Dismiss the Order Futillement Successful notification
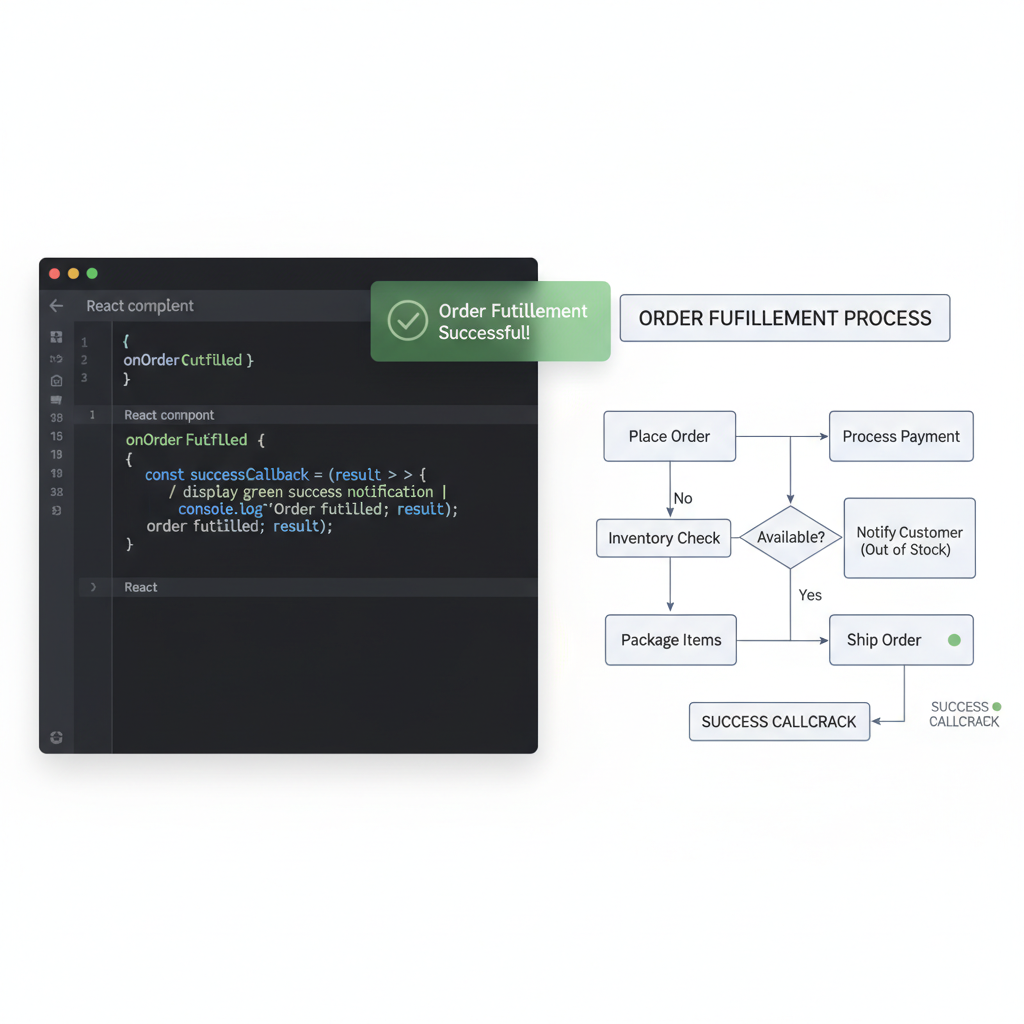Screen dimensions: 1024x1024 (490, 321)
